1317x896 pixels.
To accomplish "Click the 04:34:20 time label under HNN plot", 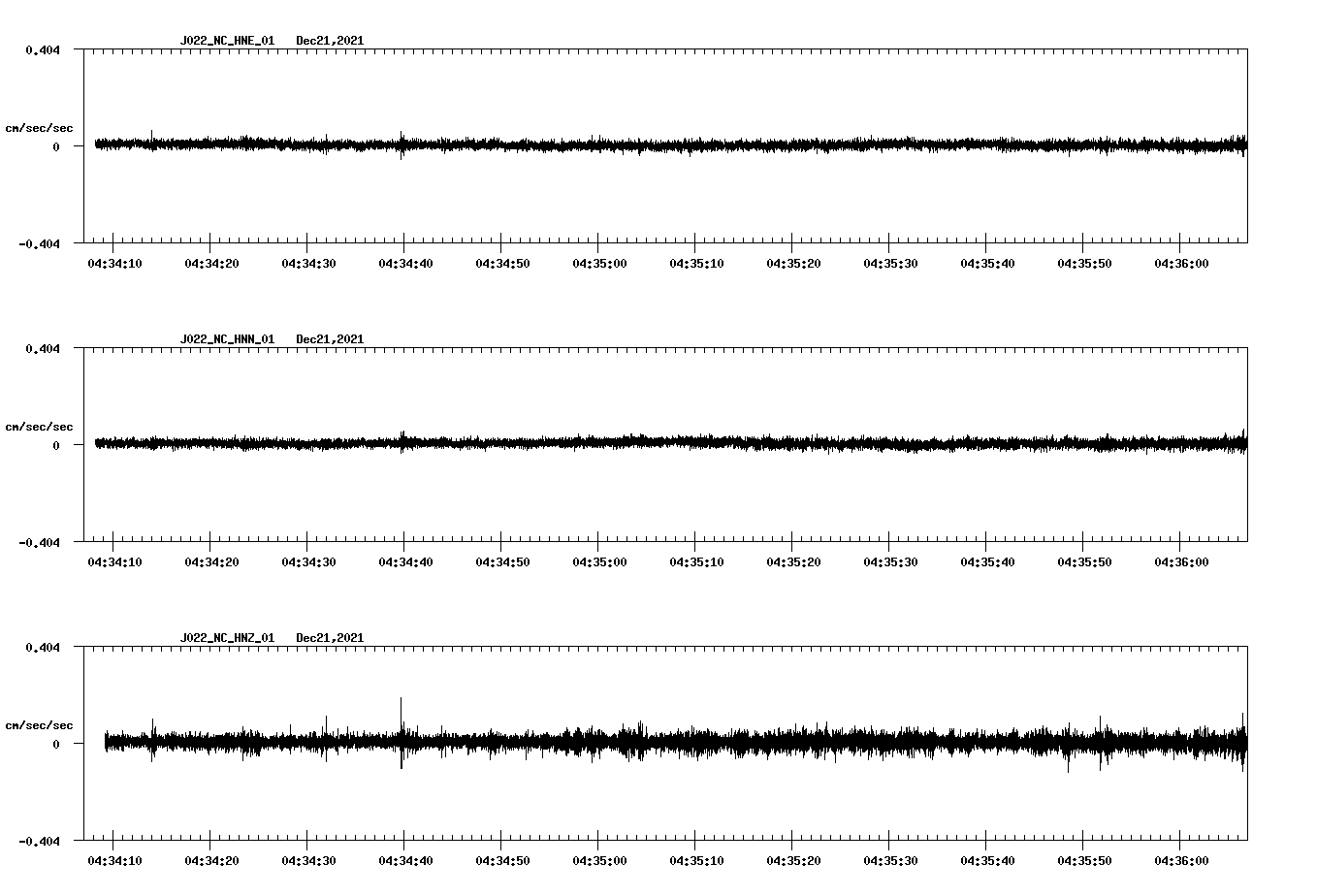I will pyautogui.click(x=211, y=561).
